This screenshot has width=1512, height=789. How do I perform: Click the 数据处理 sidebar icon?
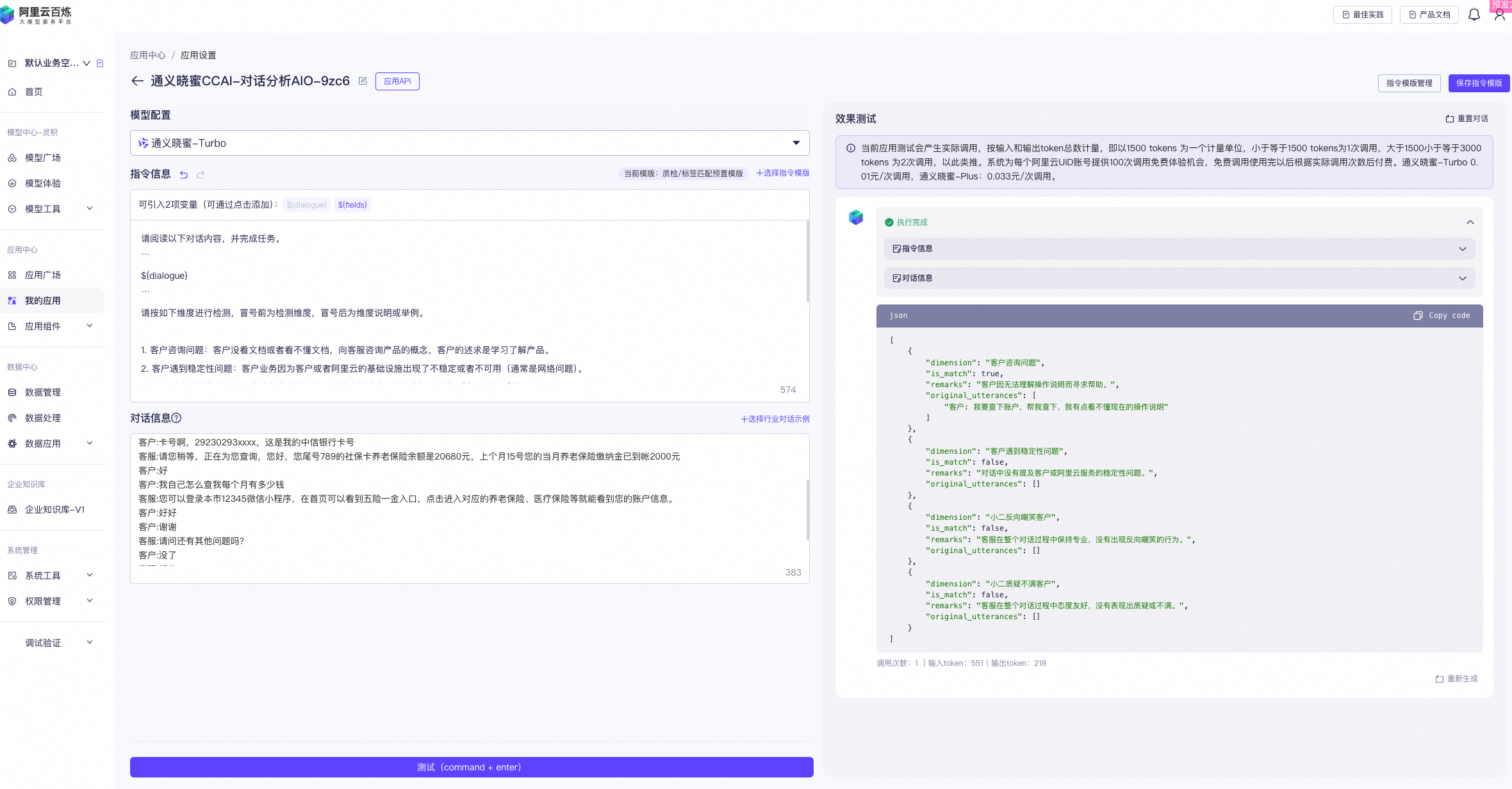[x=12, y=418]
